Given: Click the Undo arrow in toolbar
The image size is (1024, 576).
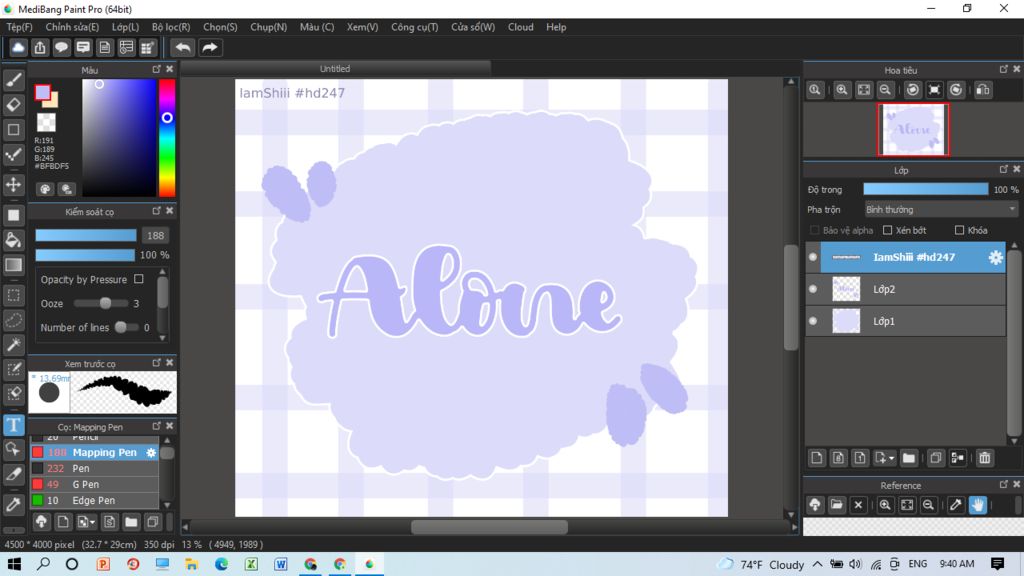Looking at the screenshot, I should 183,48.
